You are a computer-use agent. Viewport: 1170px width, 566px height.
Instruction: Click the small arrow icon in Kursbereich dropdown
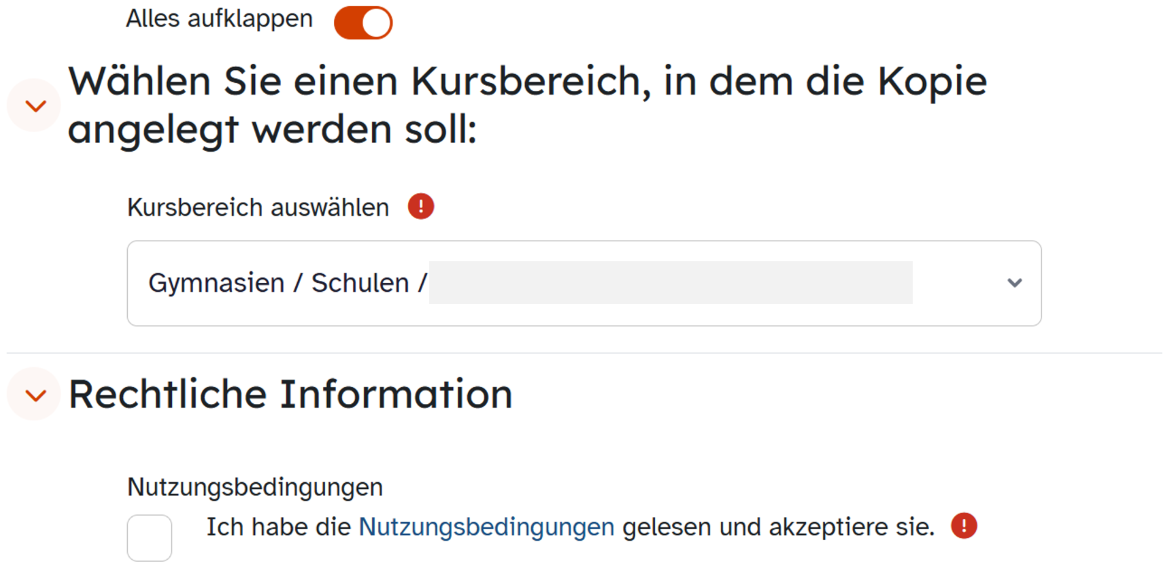tap(1014, 283)
